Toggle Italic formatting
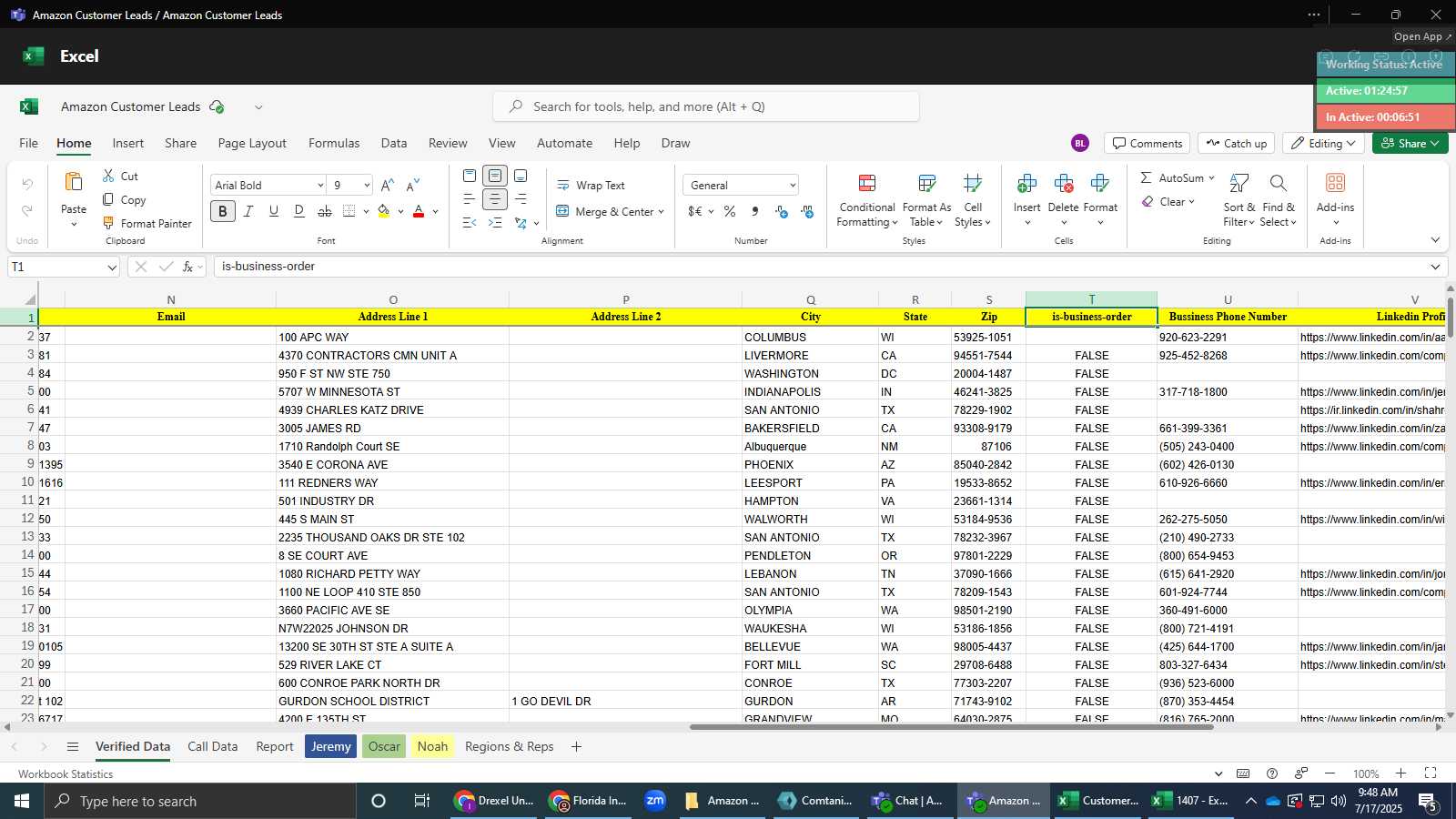1456x819 pixels. click(248, 211)
